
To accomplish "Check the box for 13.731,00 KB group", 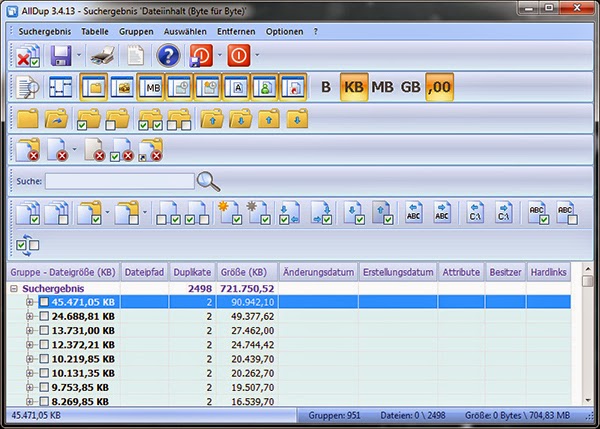I will [44, 330].
